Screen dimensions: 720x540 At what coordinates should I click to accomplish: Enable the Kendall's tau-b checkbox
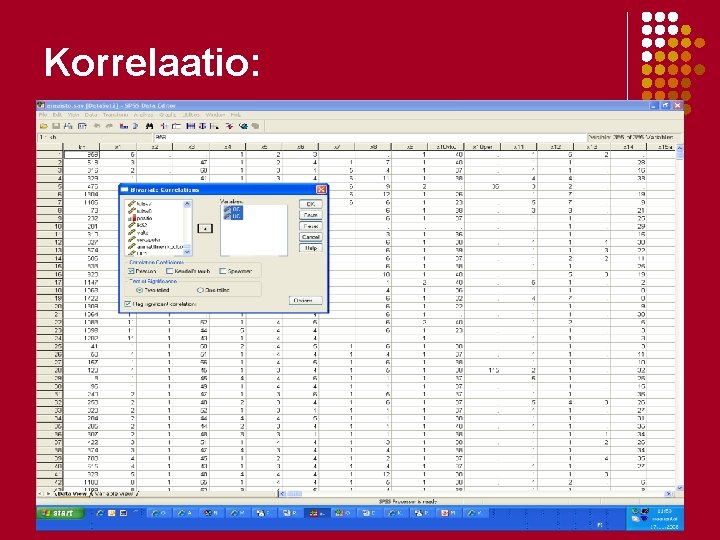(x=169, y=271)
